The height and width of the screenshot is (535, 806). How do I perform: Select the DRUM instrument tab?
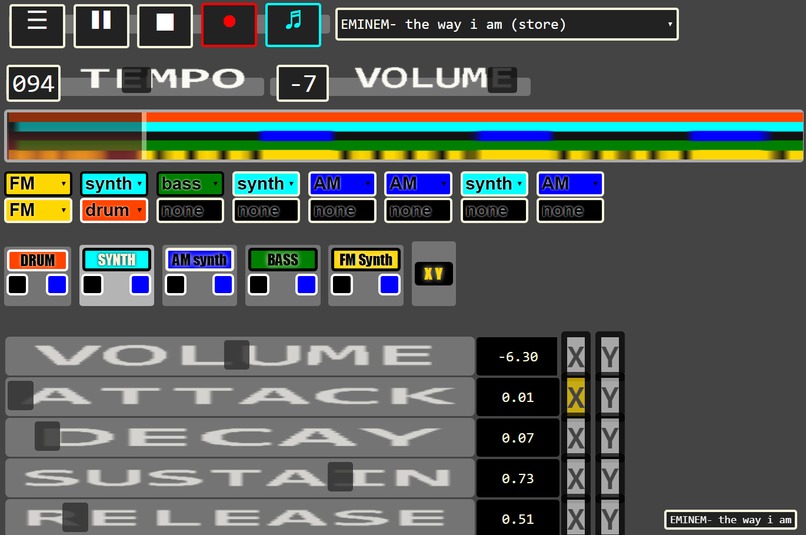pyautogui.click(x=37, y=260)
